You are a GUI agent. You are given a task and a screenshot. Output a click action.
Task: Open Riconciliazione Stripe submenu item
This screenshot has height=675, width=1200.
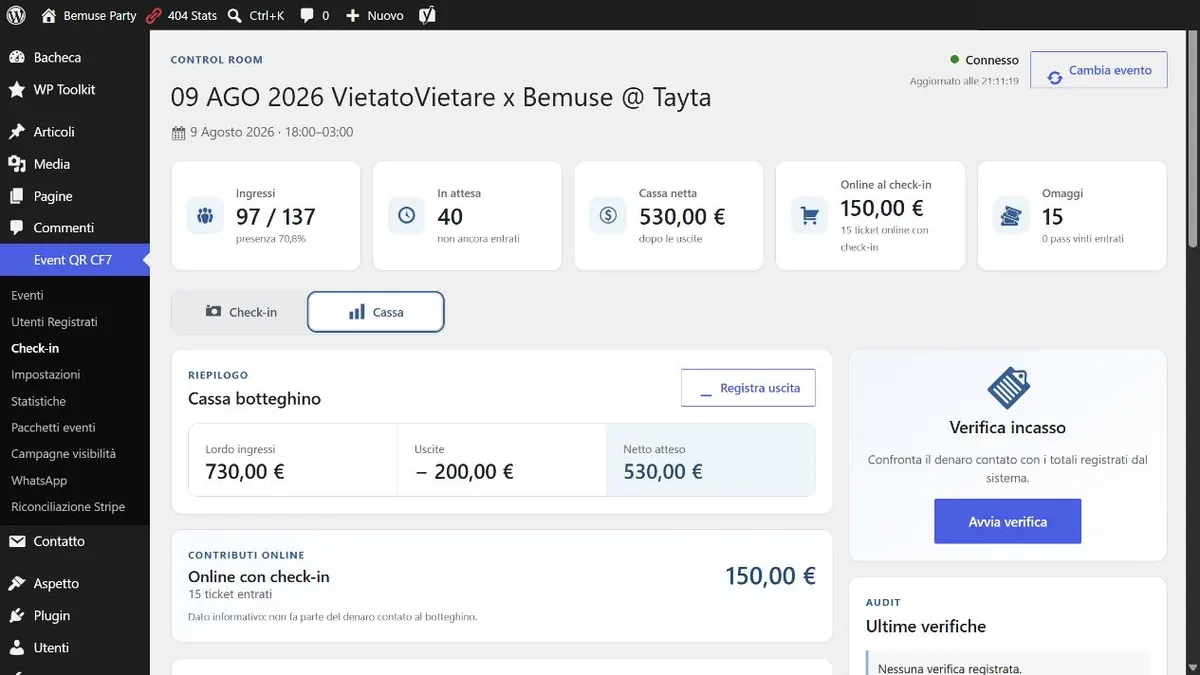point(68,506)
